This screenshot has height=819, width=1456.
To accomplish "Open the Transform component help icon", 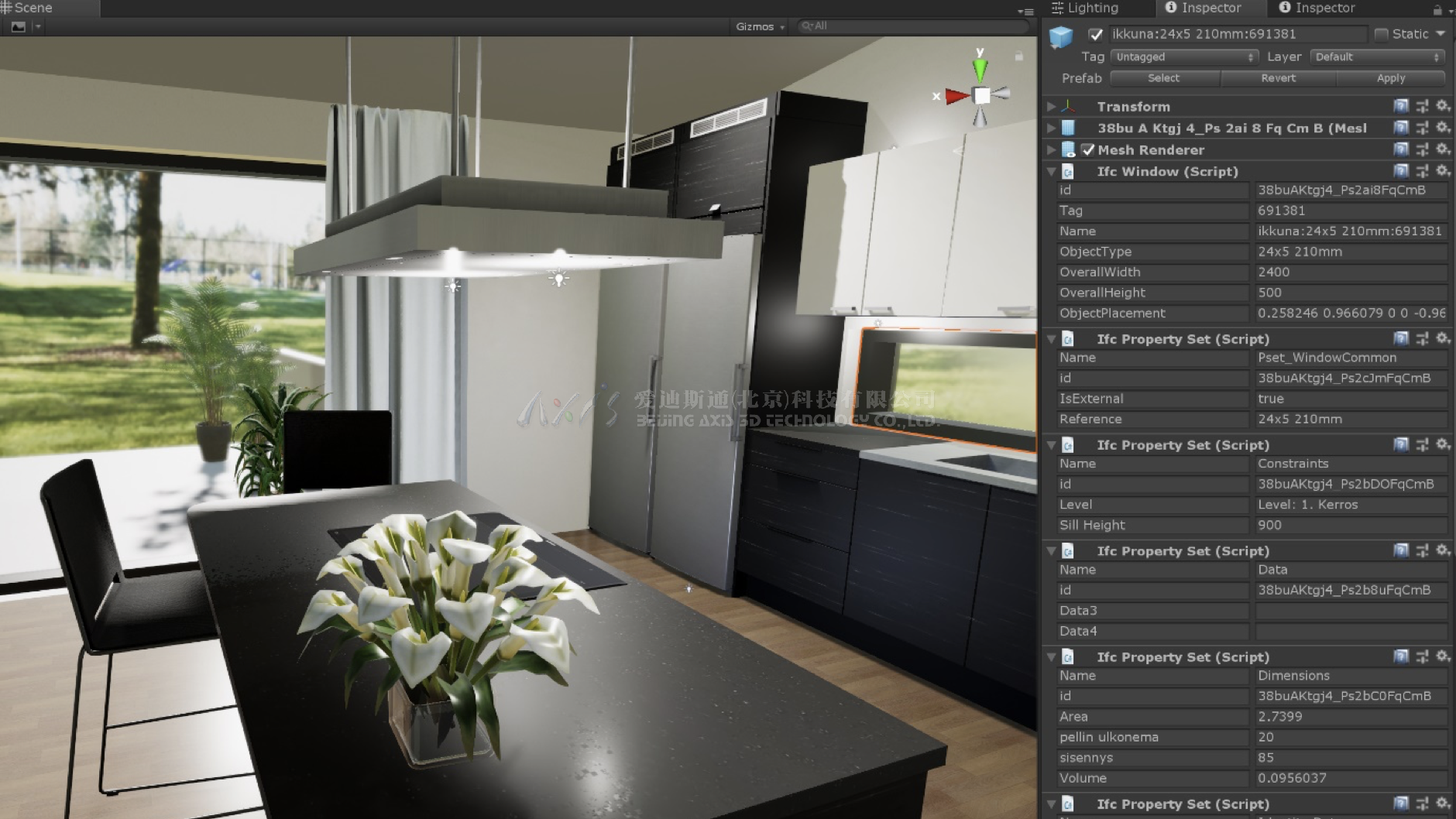I will point(1400,106).
